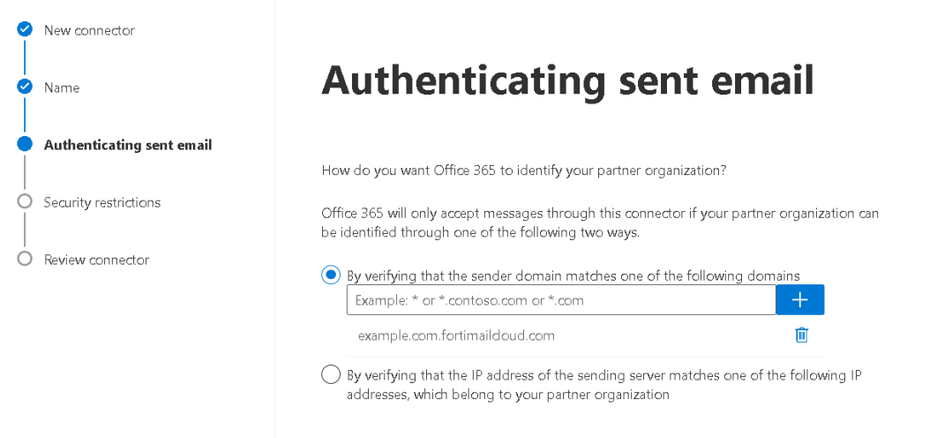Image resolution: width=937 pixels, height=438 pixels.
Task: Click the Name step checkmark icon
Action: point(25,87)
